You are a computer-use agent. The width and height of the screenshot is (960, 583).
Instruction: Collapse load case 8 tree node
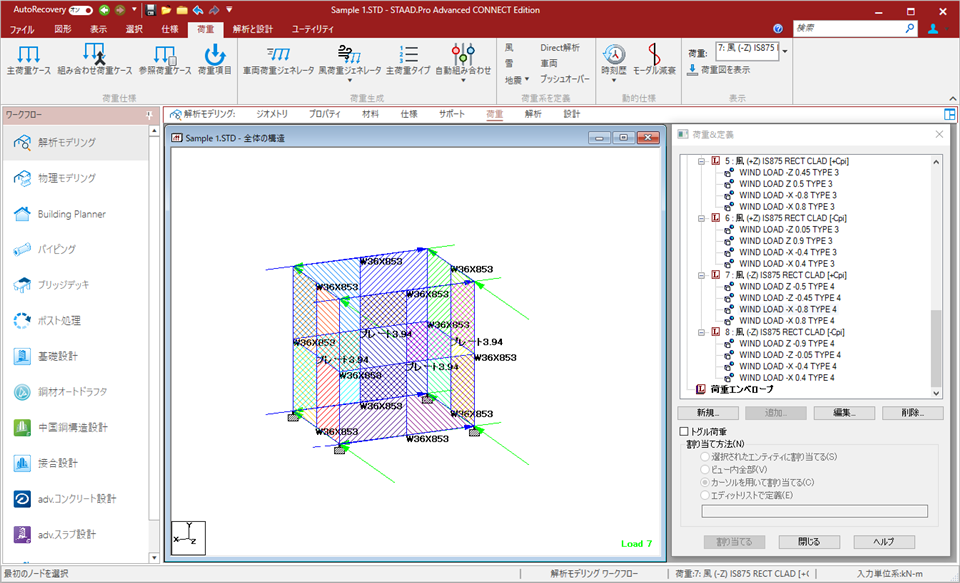702,332
